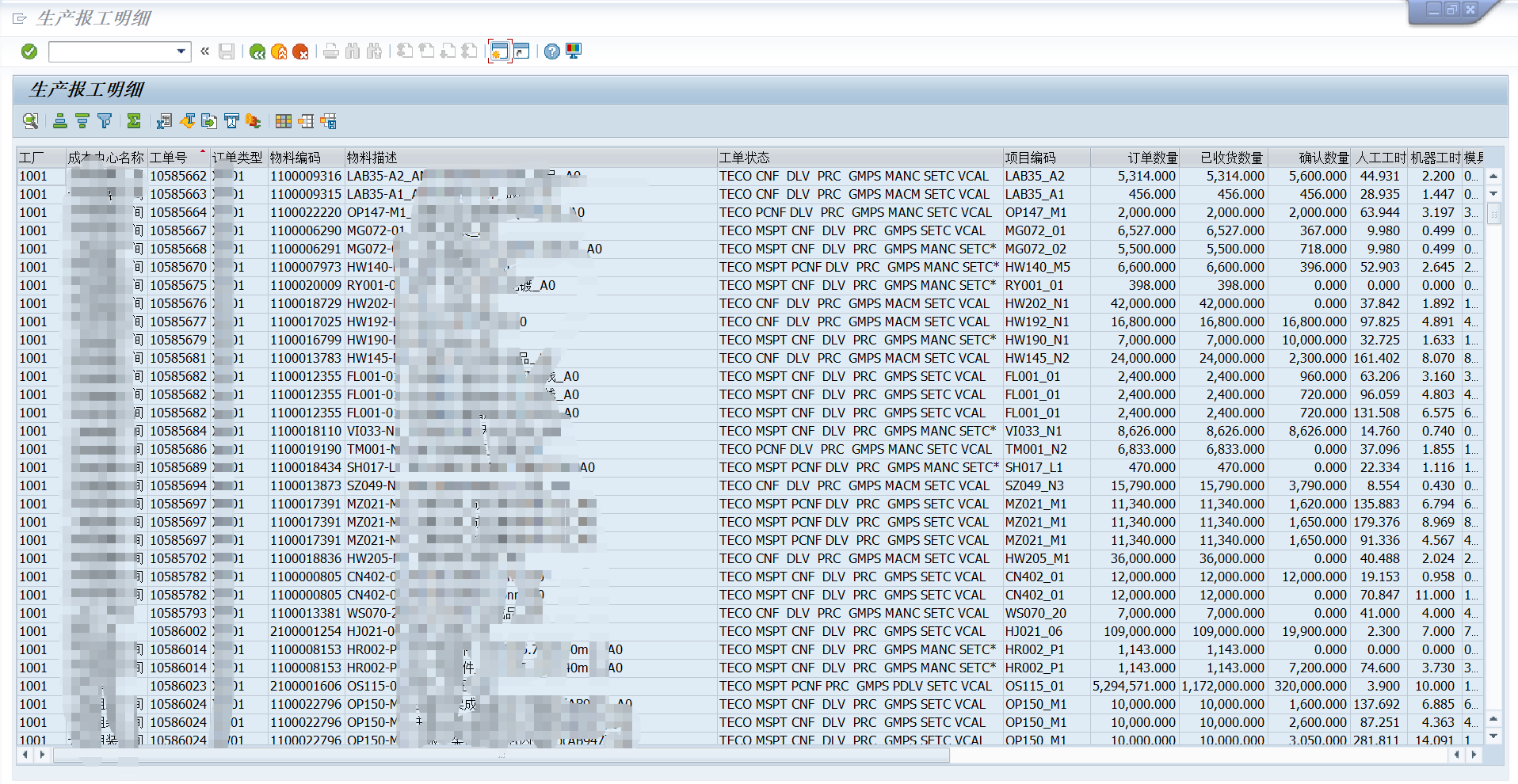Go to next page icon
This screenshot has width=1518, height=784.
[x=448, y=51]
